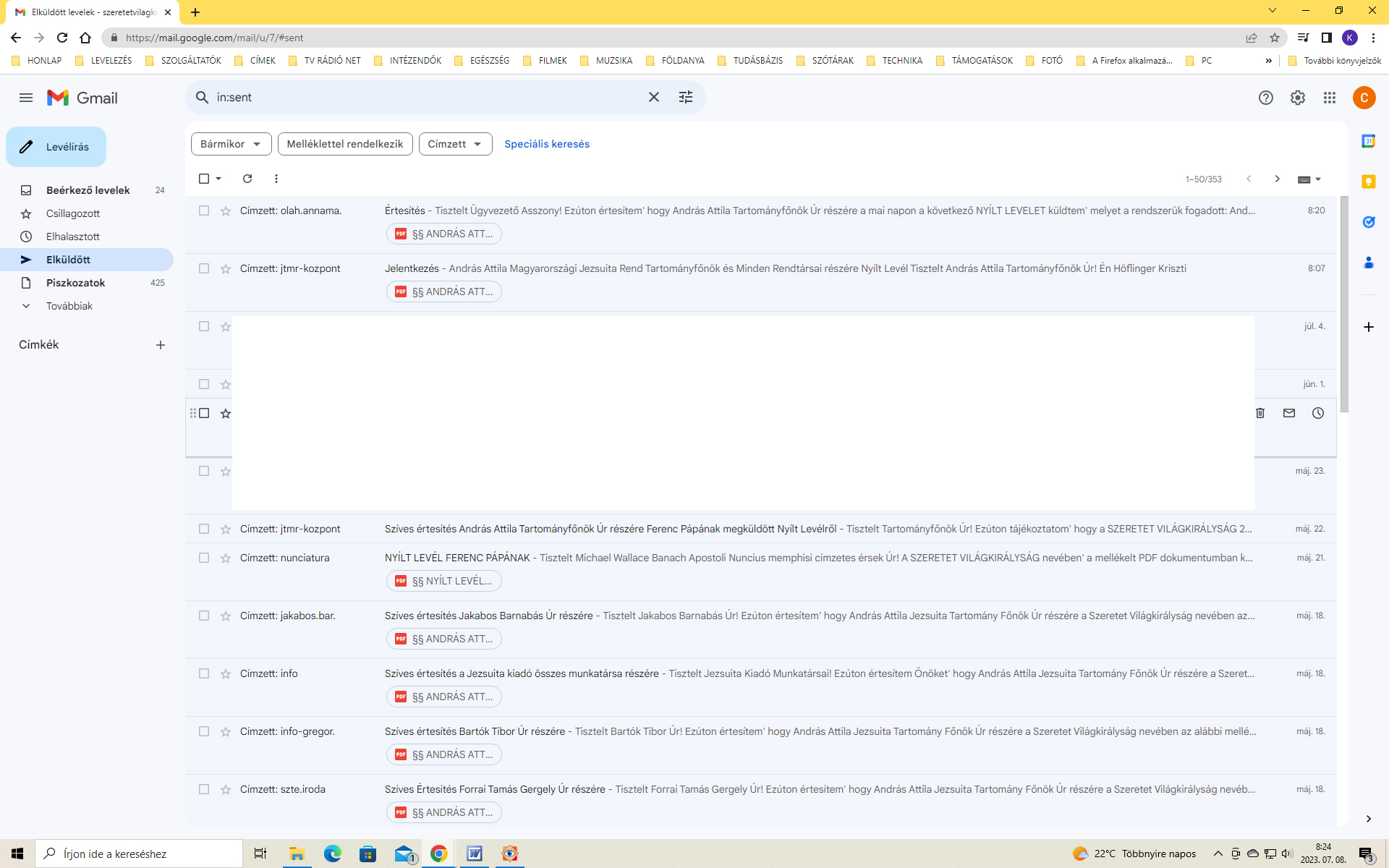
Task: Click the Gmail logo
Action: point(82,98)
